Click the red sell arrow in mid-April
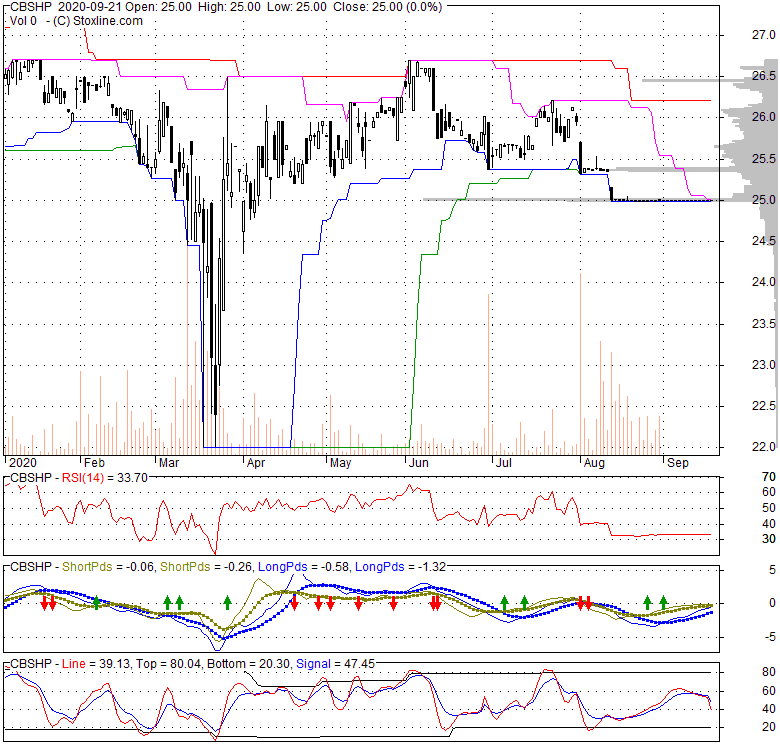Image resolution: width=780 pixels, height=745 pixels. pos(294,603)
